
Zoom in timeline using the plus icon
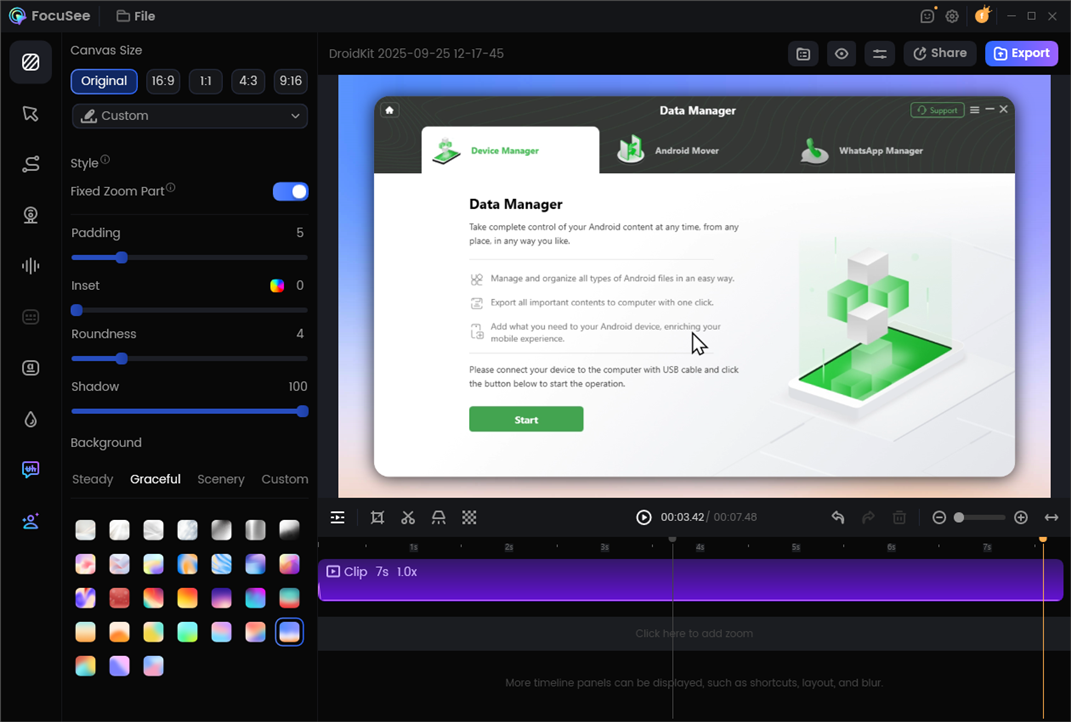coord(1021,517)
